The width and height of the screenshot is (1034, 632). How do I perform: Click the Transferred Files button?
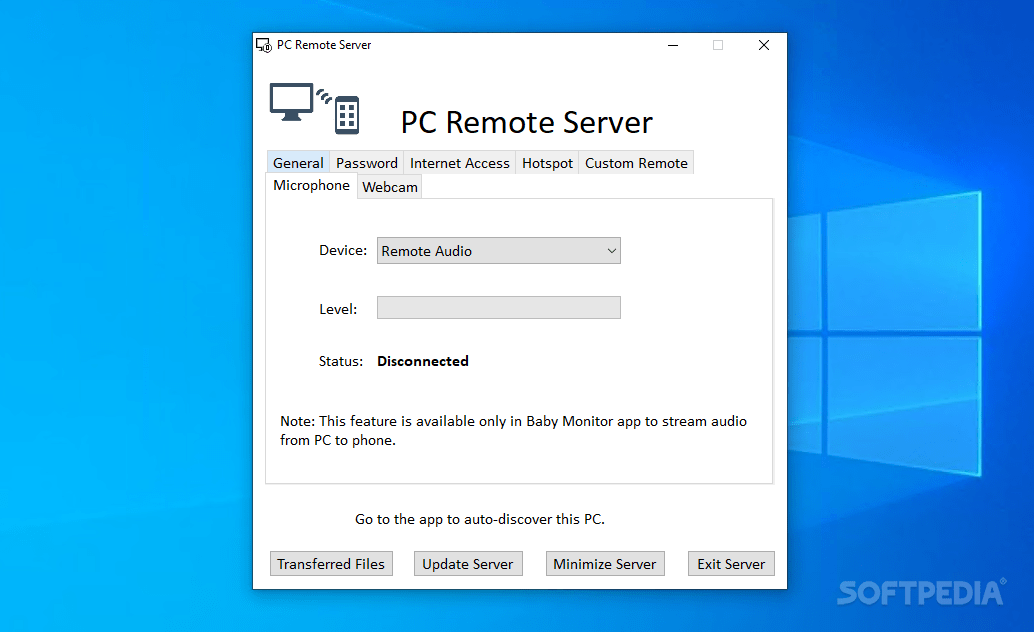tap(331, 564)
